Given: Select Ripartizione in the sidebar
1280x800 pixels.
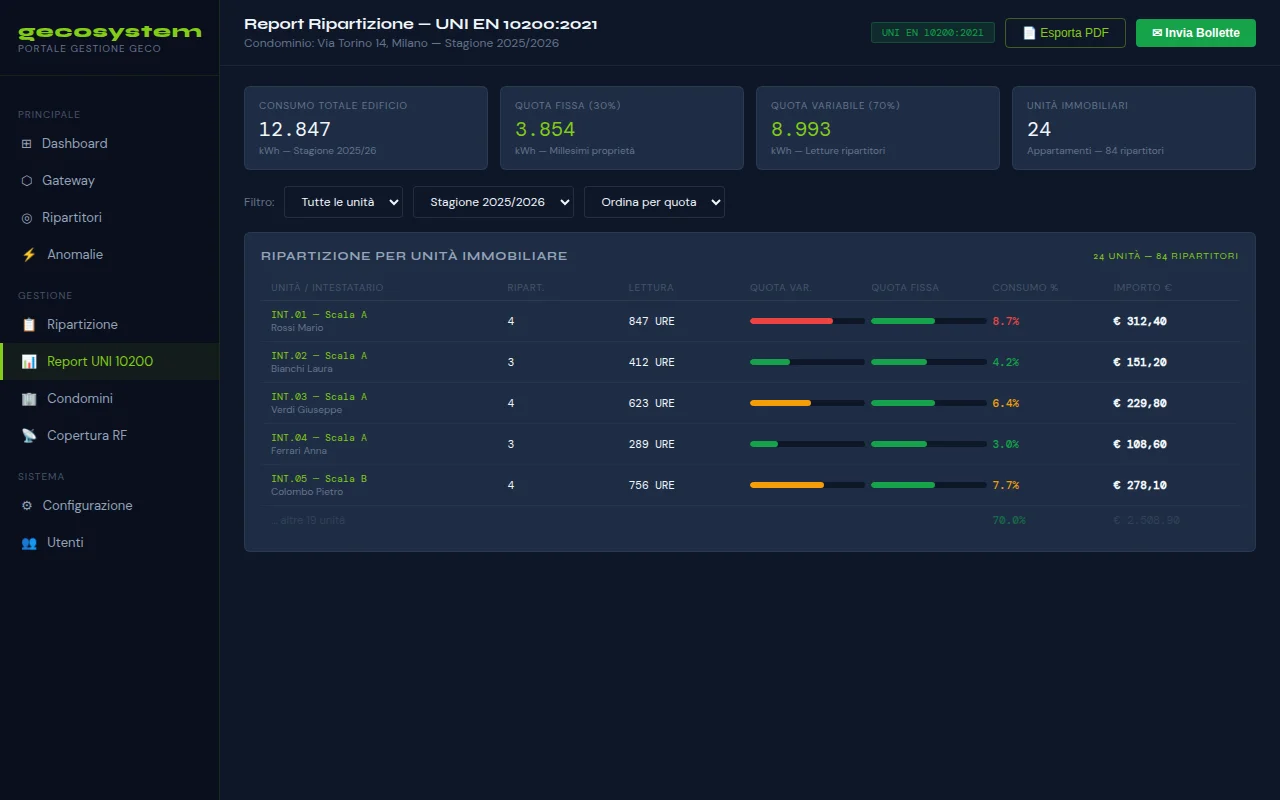Looking at the screenshot, I should pyautogui.click(x=109, y=324).
